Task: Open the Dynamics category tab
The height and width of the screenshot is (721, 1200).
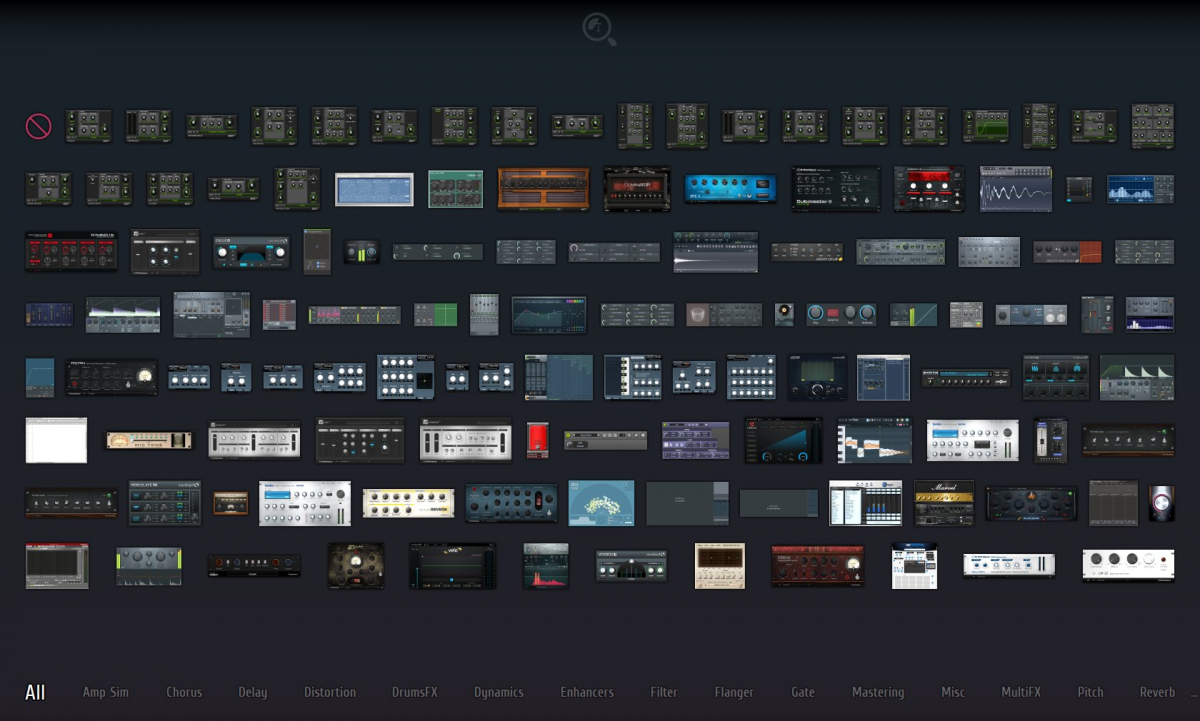Action: (498, 692)
